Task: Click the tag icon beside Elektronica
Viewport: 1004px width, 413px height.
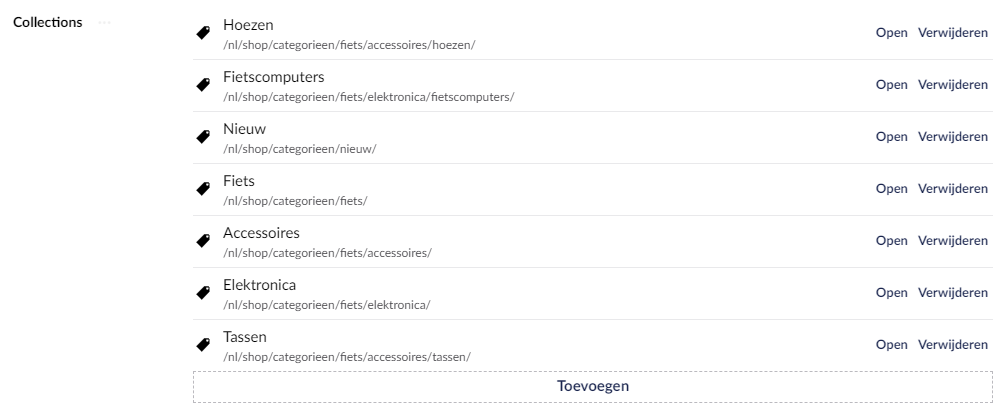Action: coord(203,293)
